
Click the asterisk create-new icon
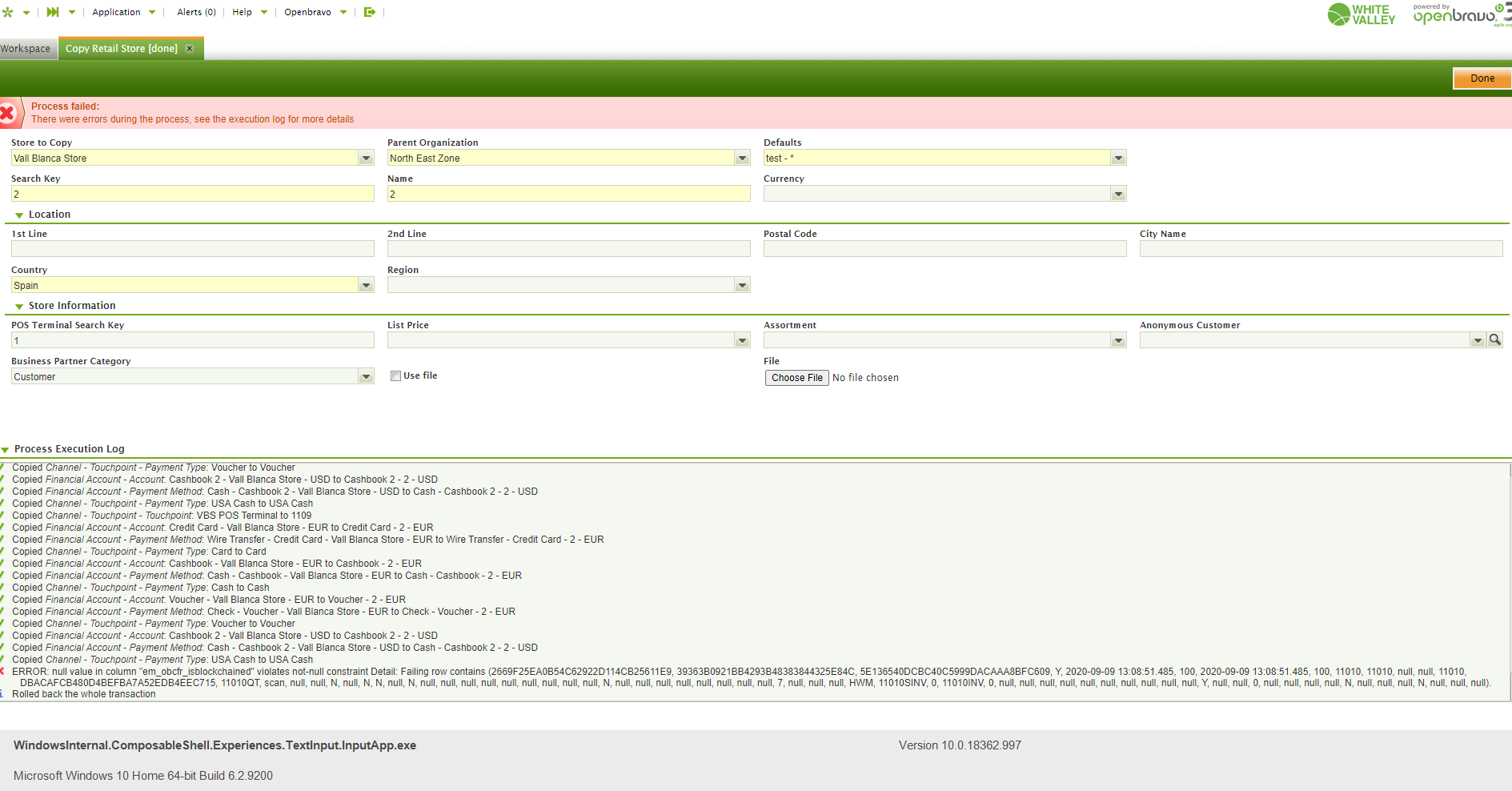(x=8, y=12)
